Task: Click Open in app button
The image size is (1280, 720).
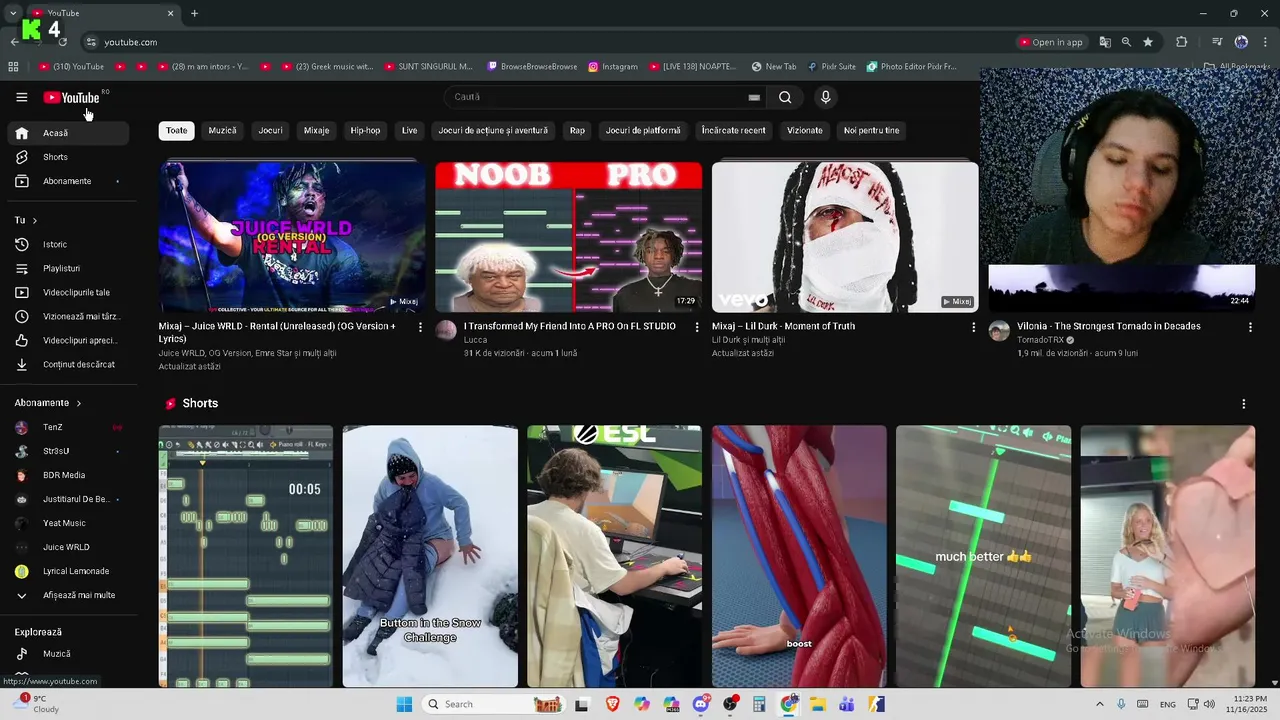Action: coord(1052,42)
